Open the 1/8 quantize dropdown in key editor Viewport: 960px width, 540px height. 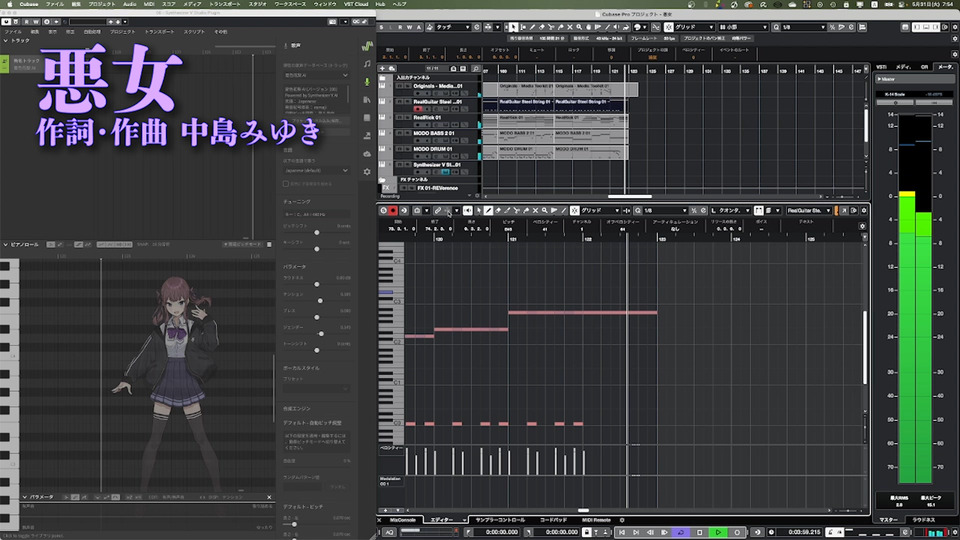665,210
